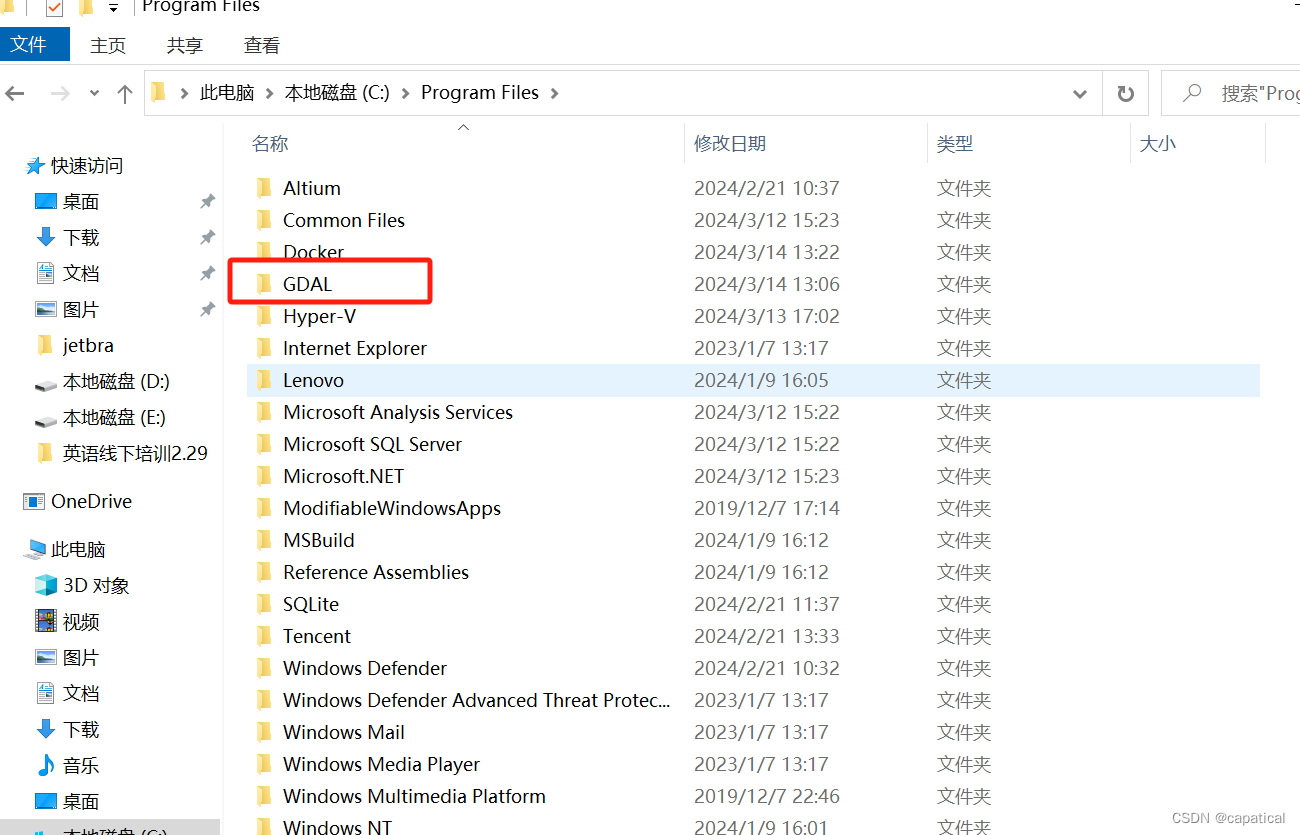Sort by 大小 column header
Viewport: 1300px width, 835px height.
1158,144
